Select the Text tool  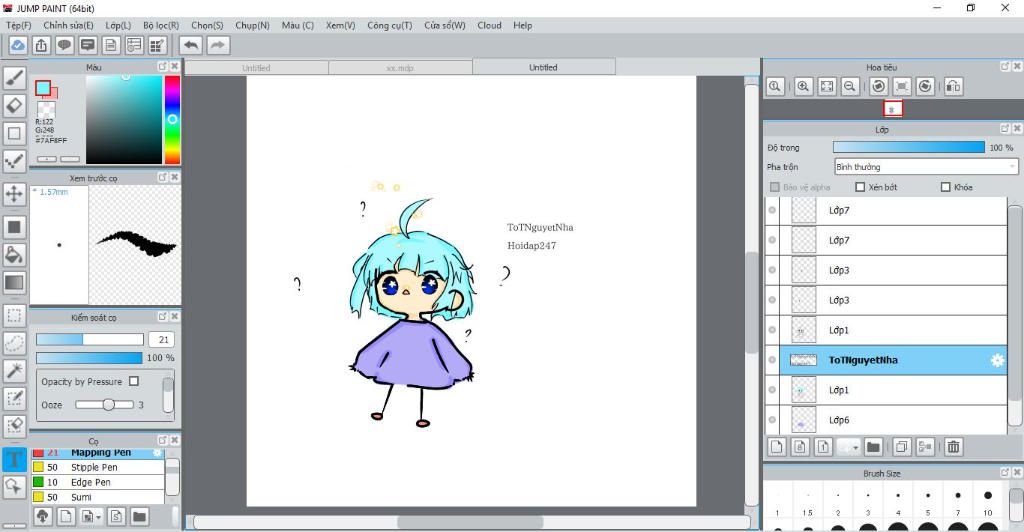click(14, 459)
